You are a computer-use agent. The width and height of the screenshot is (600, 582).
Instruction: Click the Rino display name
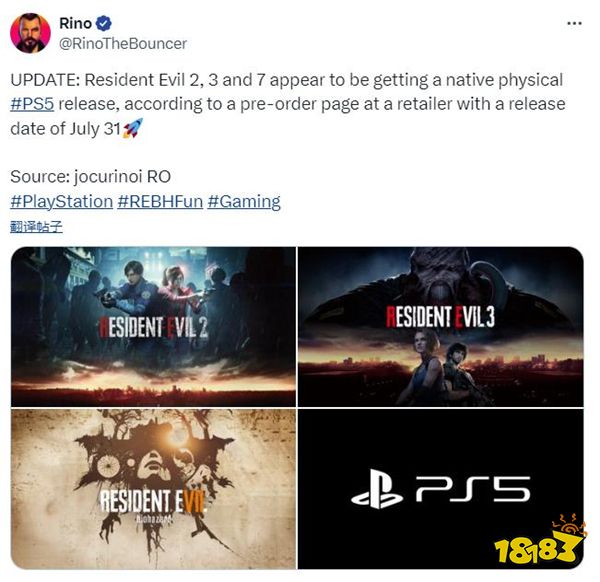(75, 24)
